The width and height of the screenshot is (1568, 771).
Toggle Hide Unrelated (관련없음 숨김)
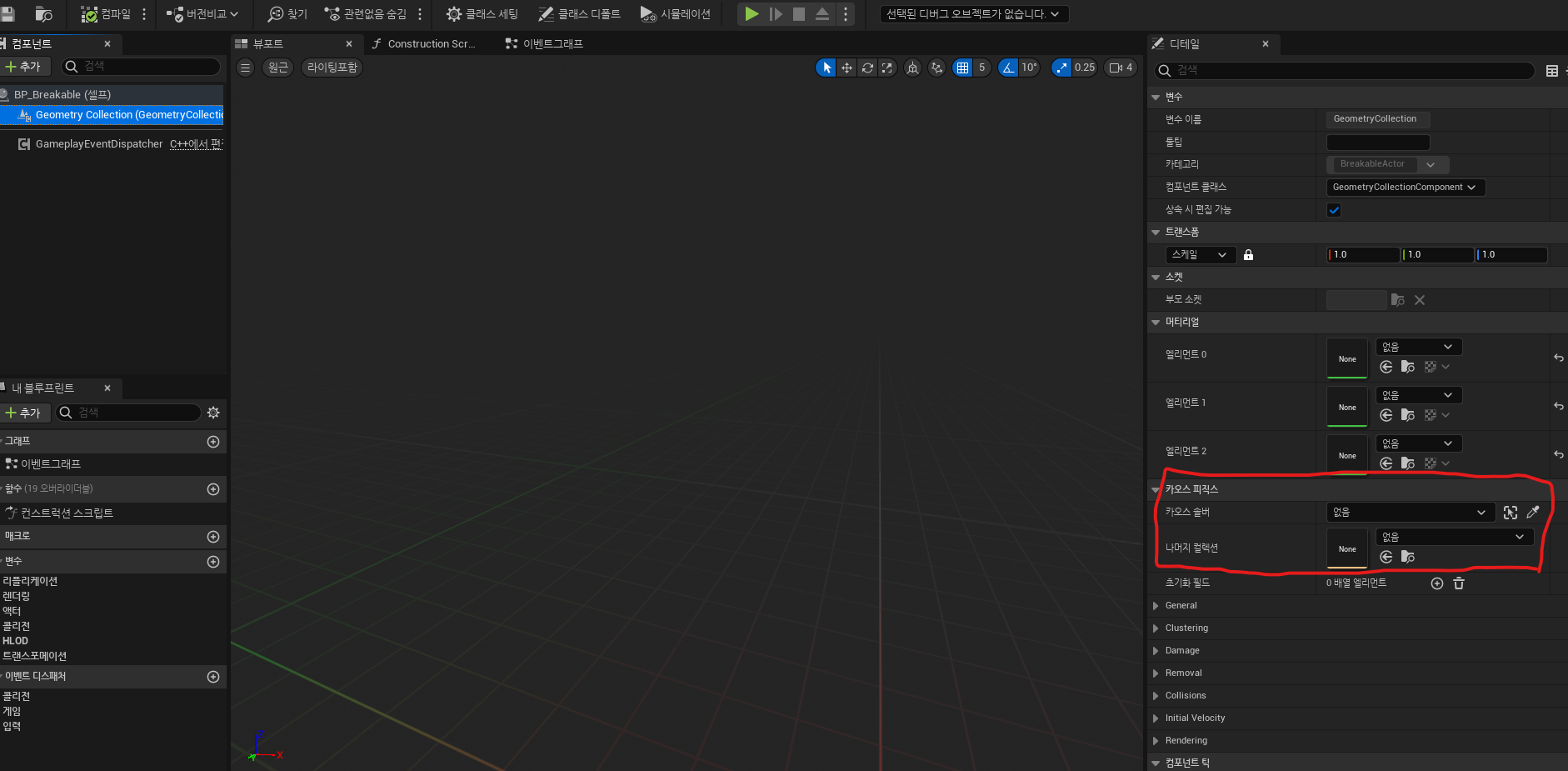point(366,14)
